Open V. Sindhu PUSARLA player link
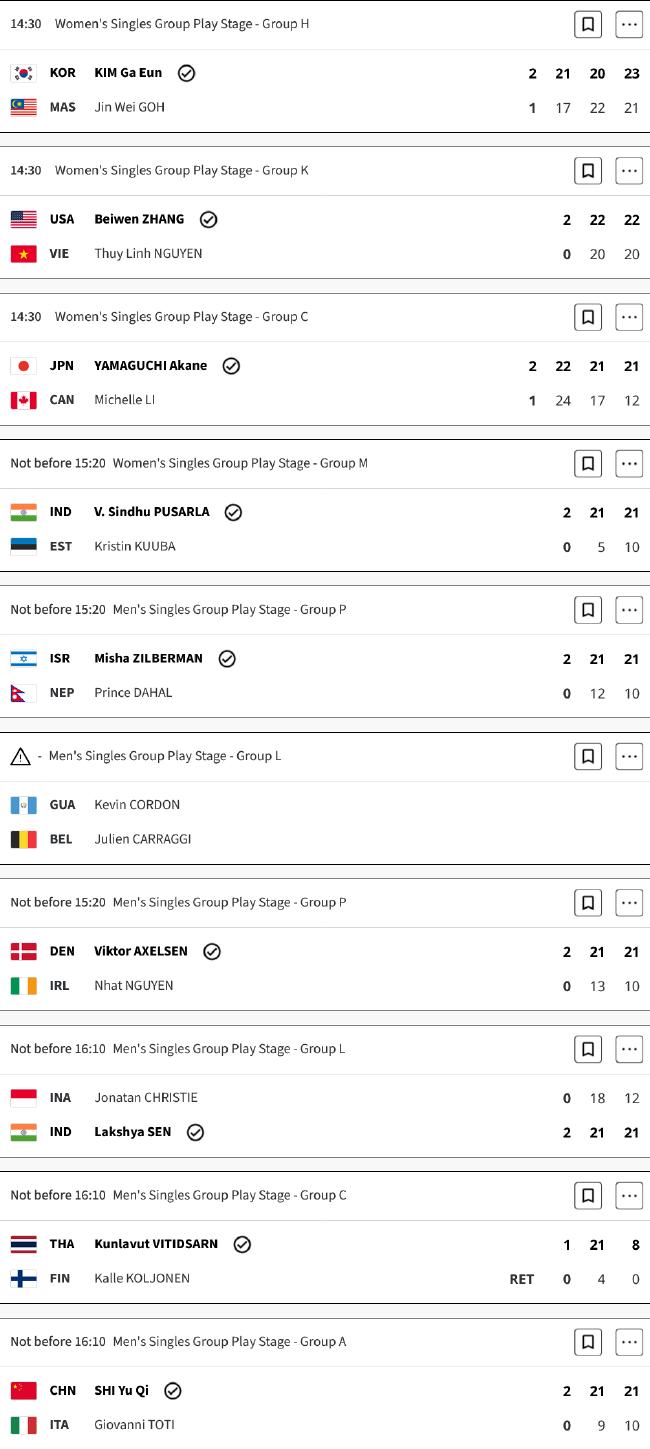Screen dimensions: 650x1449 click(152, 512)
